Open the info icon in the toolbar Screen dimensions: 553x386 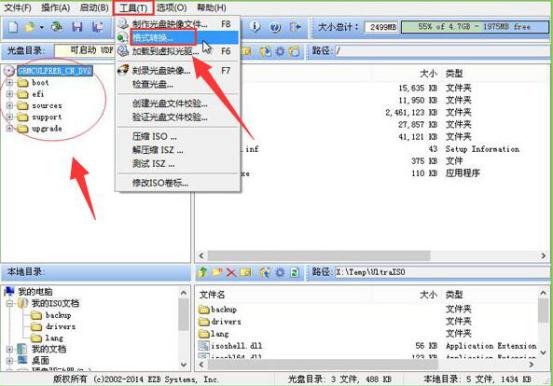[x=255, y=26]
